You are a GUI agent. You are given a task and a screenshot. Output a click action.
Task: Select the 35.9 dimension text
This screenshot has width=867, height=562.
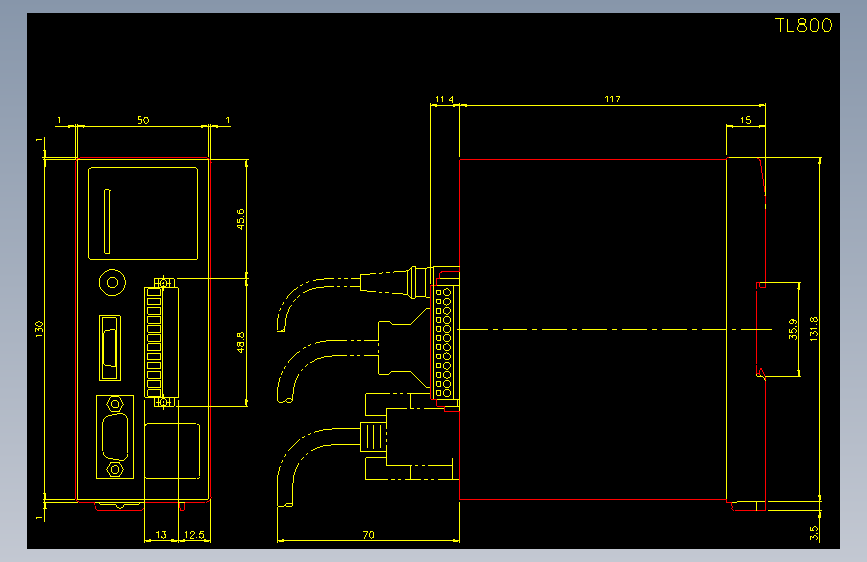[793, 329]
